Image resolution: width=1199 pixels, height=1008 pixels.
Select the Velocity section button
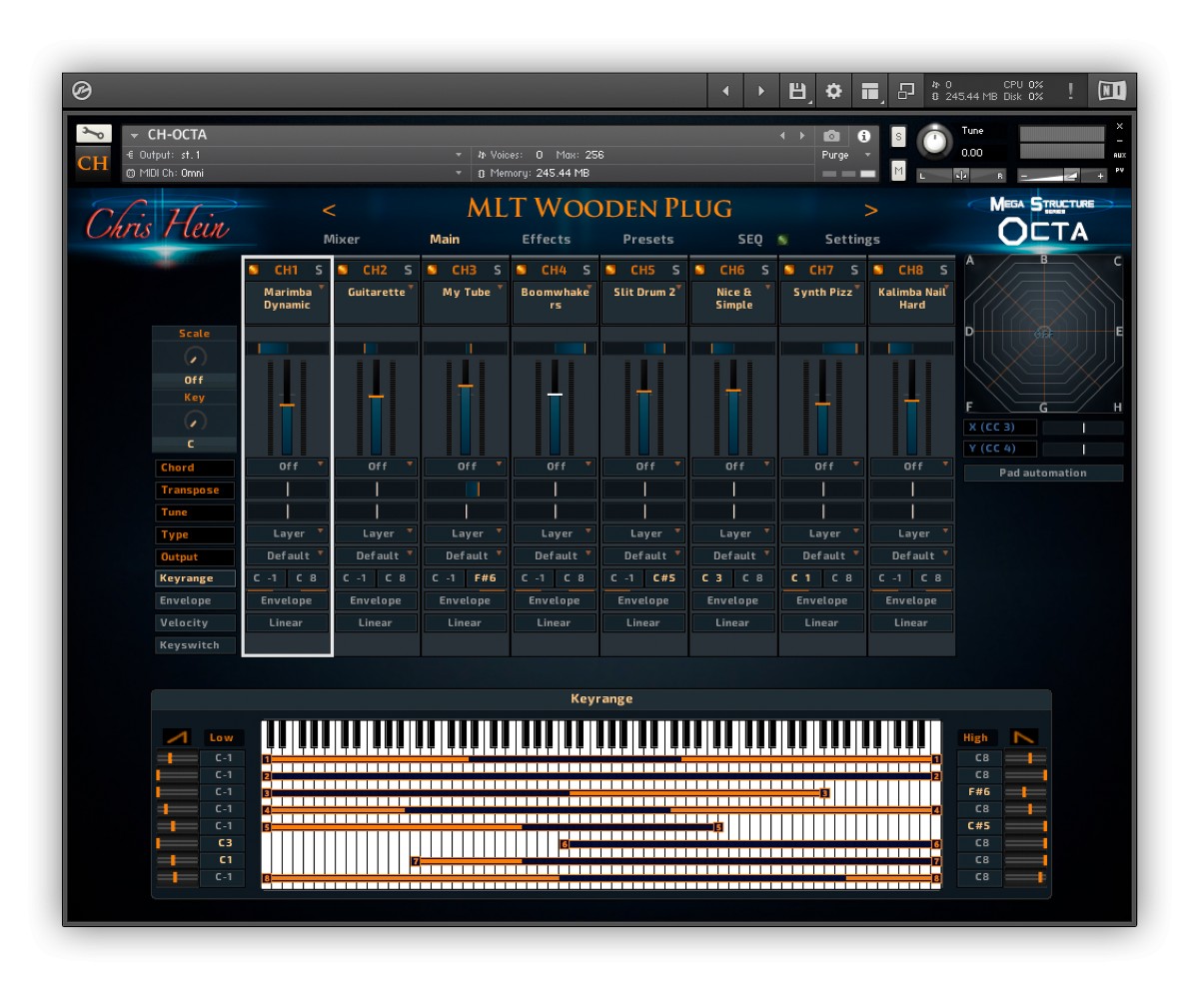point(194,622)
